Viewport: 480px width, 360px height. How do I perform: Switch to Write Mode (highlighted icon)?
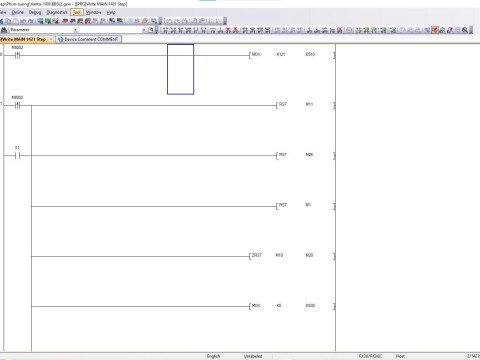pos(435,30)
